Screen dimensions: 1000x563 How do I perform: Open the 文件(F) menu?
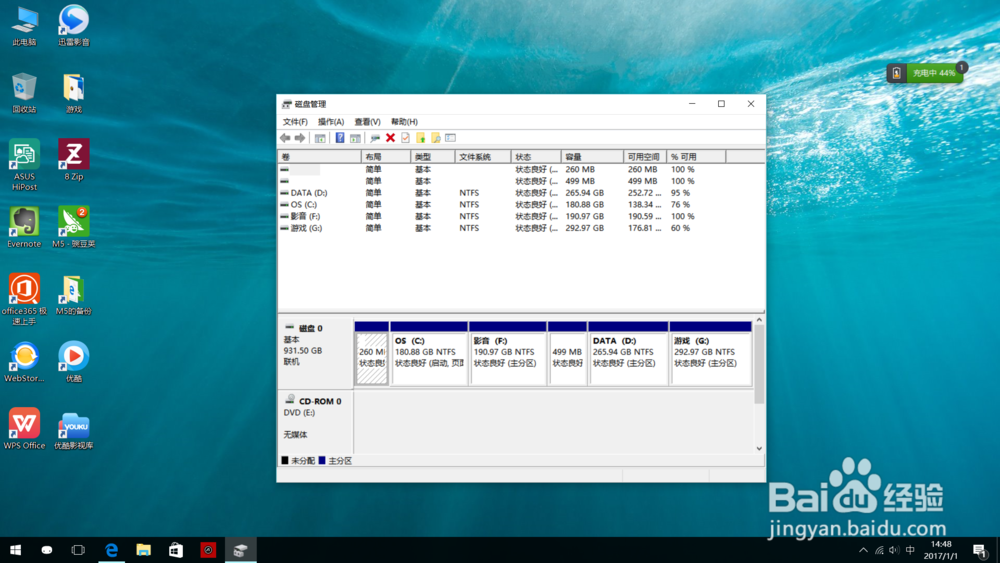pos(295,122)
